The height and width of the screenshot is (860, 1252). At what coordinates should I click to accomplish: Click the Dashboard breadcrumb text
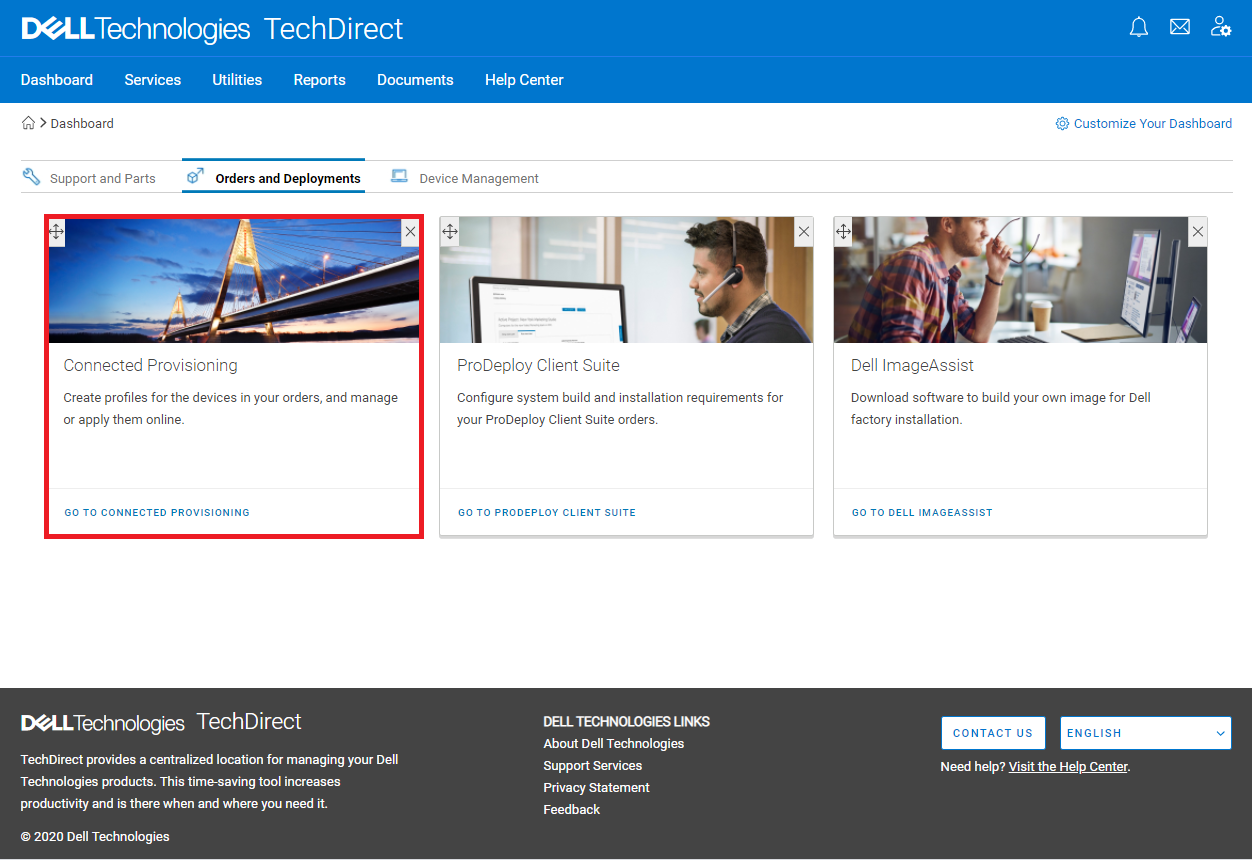[x=82, y=124]
